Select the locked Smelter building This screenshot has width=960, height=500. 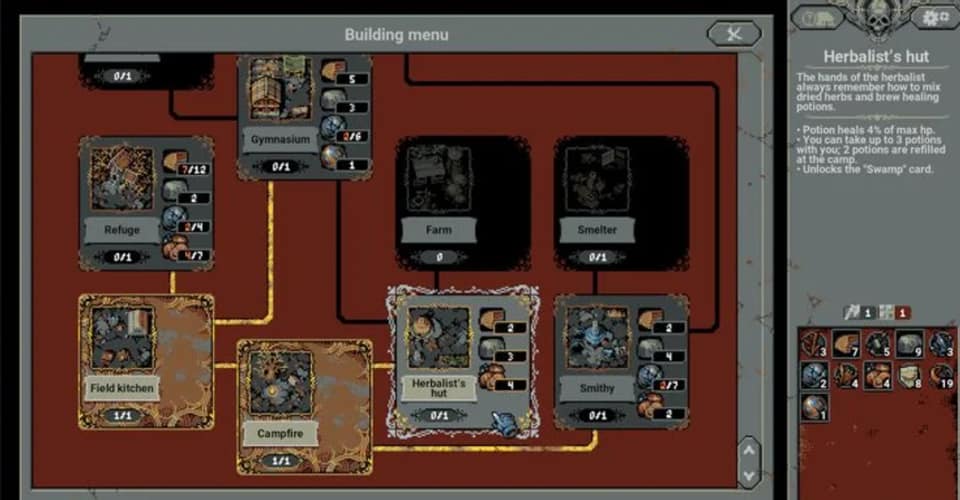click(x=621, y=203)
